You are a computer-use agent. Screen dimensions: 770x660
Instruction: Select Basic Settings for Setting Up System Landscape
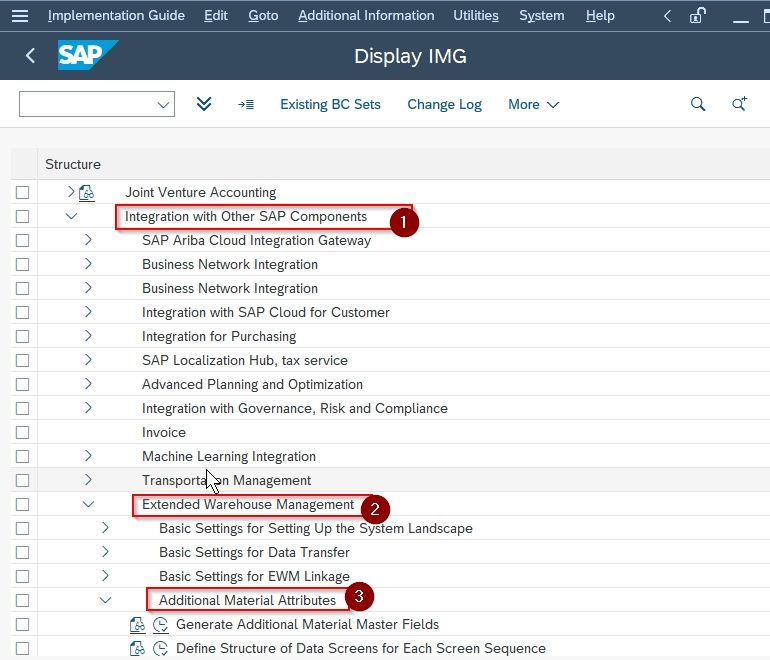point(316,528)
